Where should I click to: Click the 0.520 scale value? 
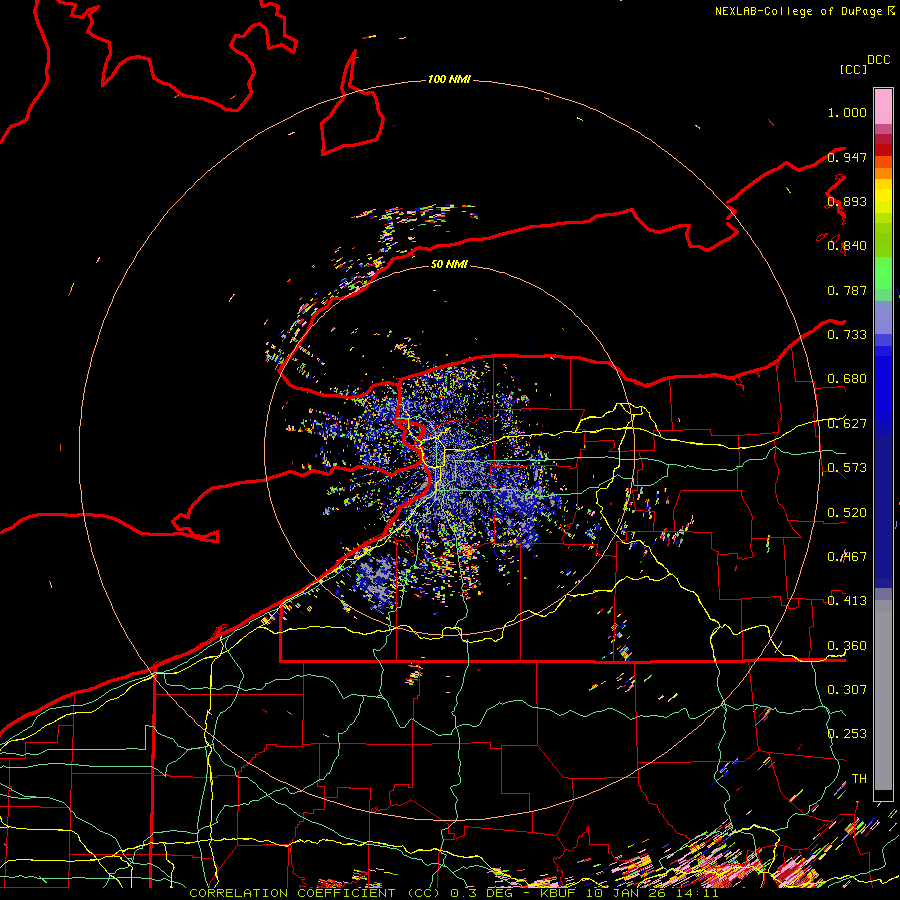[847, 513]
